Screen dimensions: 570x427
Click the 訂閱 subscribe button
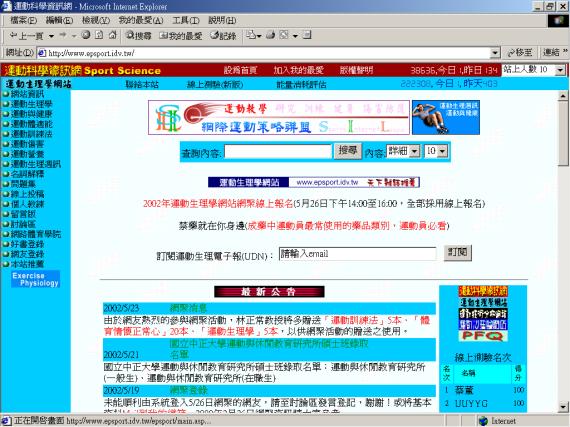point(458,253)
